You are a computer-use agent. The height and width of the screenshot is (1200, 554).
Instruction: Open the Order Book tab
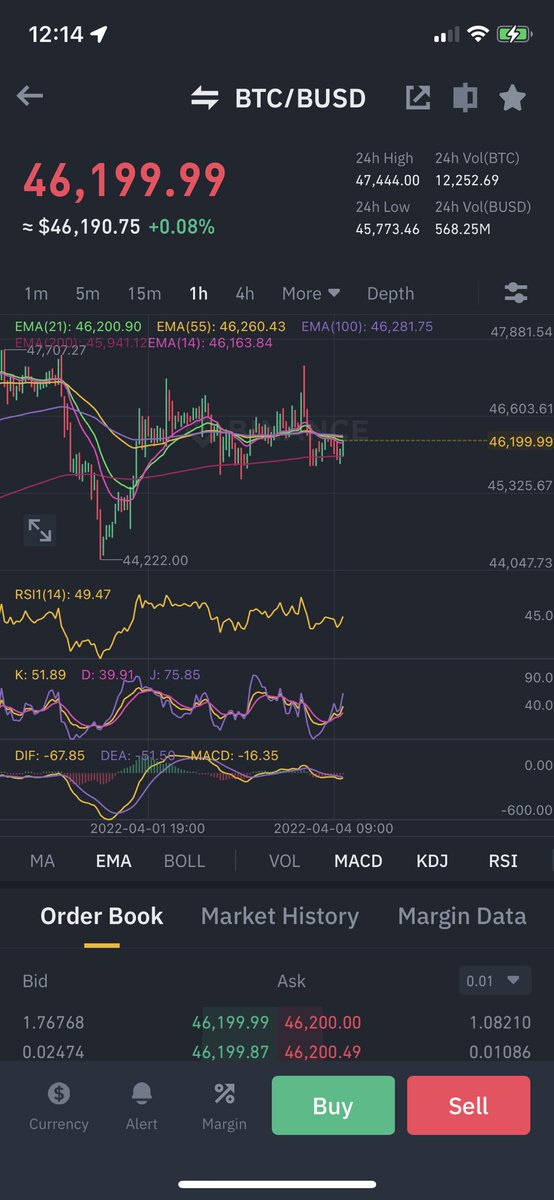tap(101, 916)
